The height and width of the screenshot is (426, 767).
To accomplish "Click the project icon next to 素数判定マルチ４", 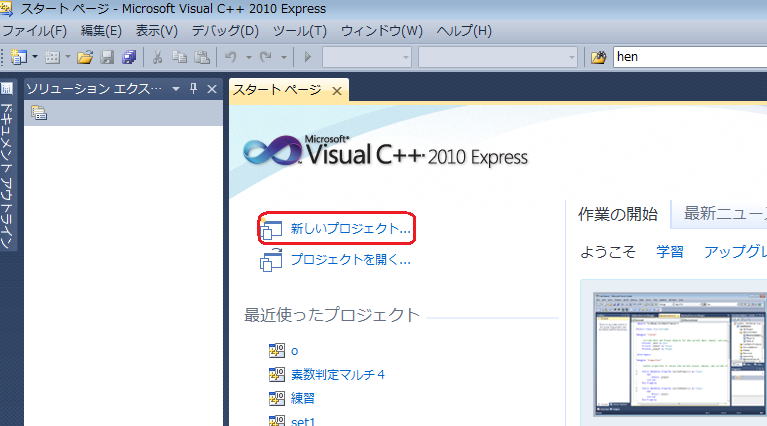I will pyautogui.click(x=277, y=374).
